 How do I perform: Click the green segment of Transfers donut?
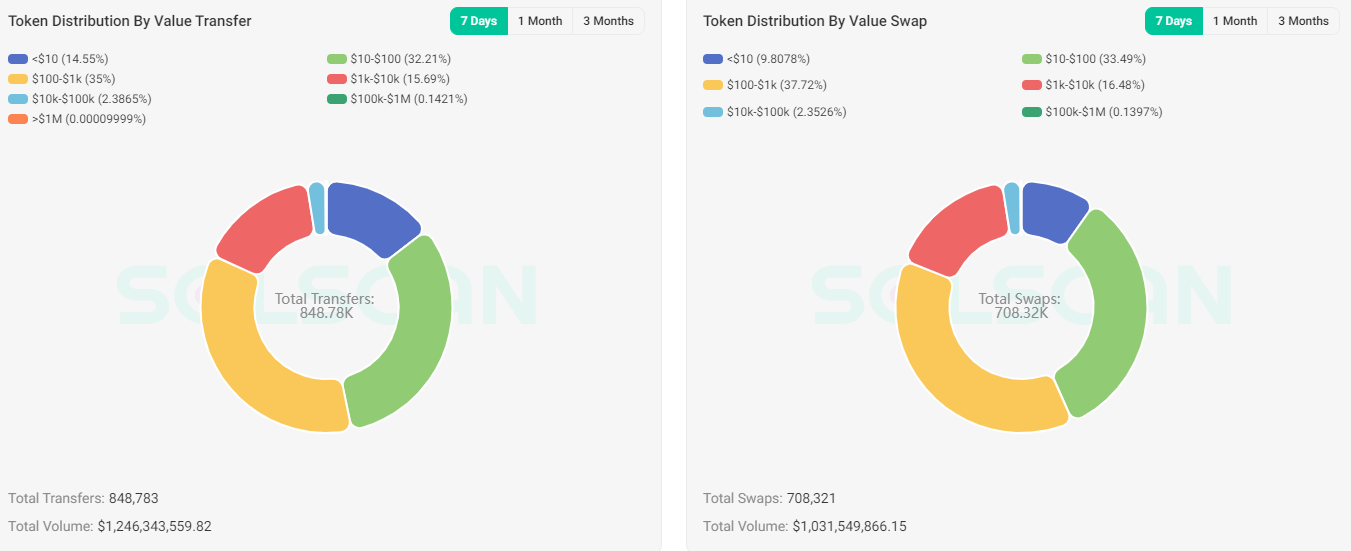pyautogui.click(x=418, y=320)
